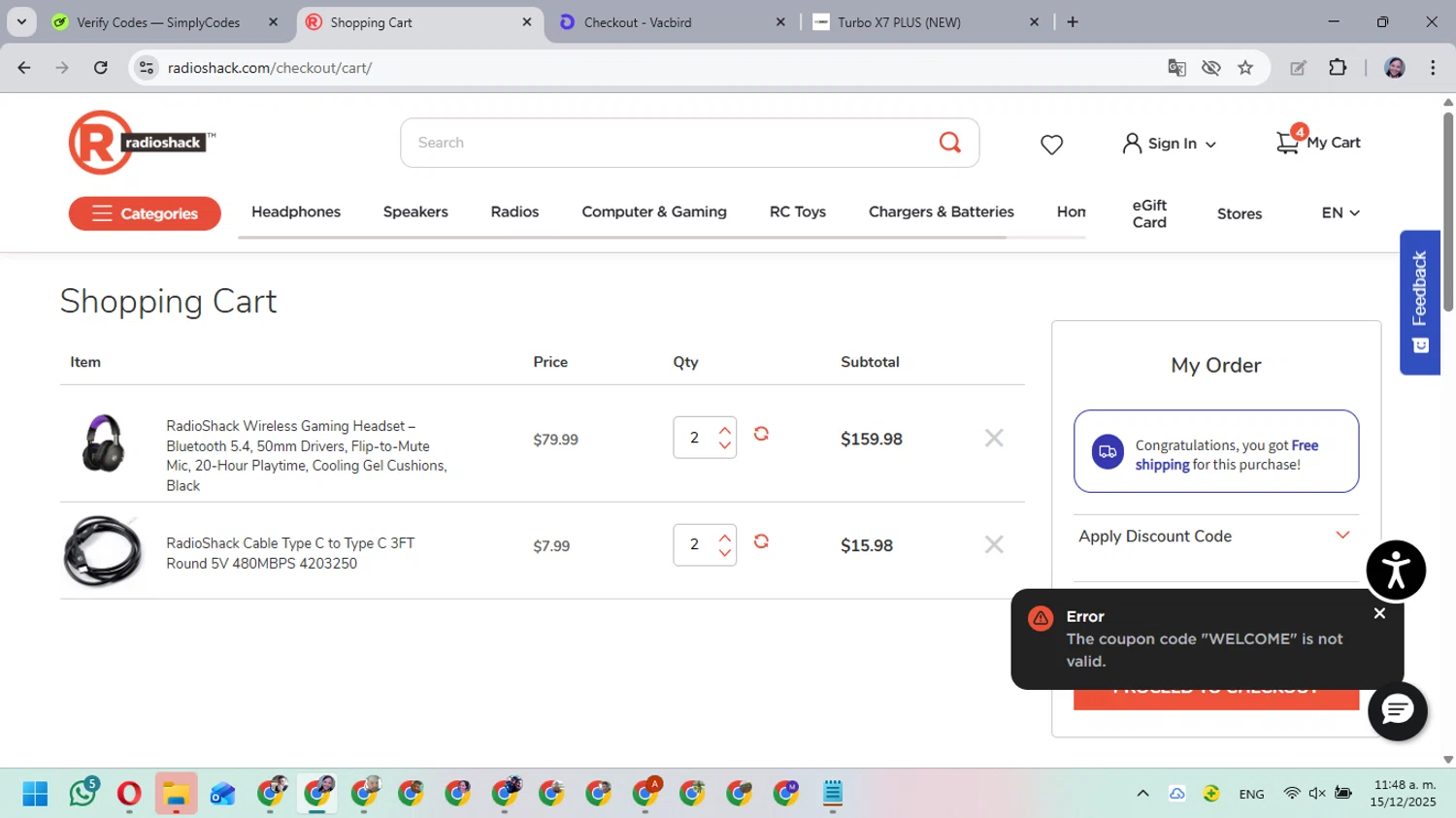
Task: Open the Sign In dropdown
Action: (1169, 144)
